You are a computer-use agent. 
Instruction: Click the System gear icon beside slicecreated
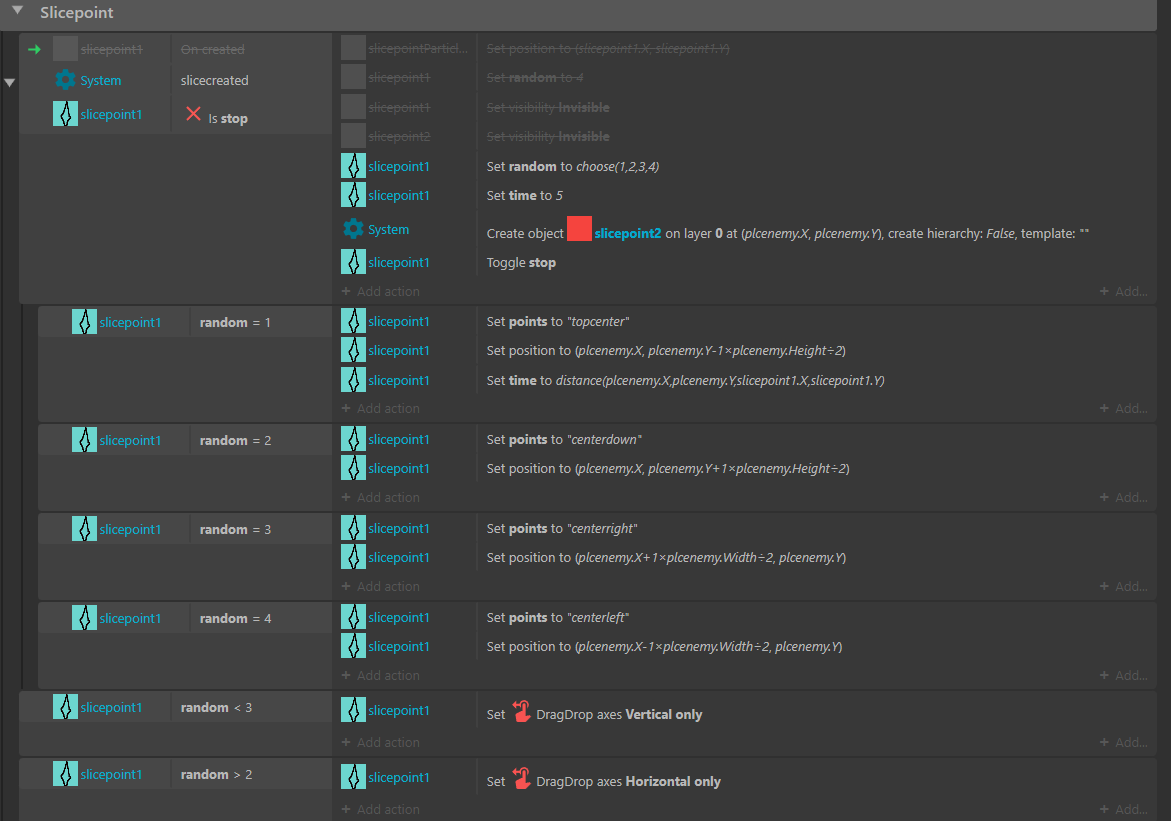click(66, 80)
